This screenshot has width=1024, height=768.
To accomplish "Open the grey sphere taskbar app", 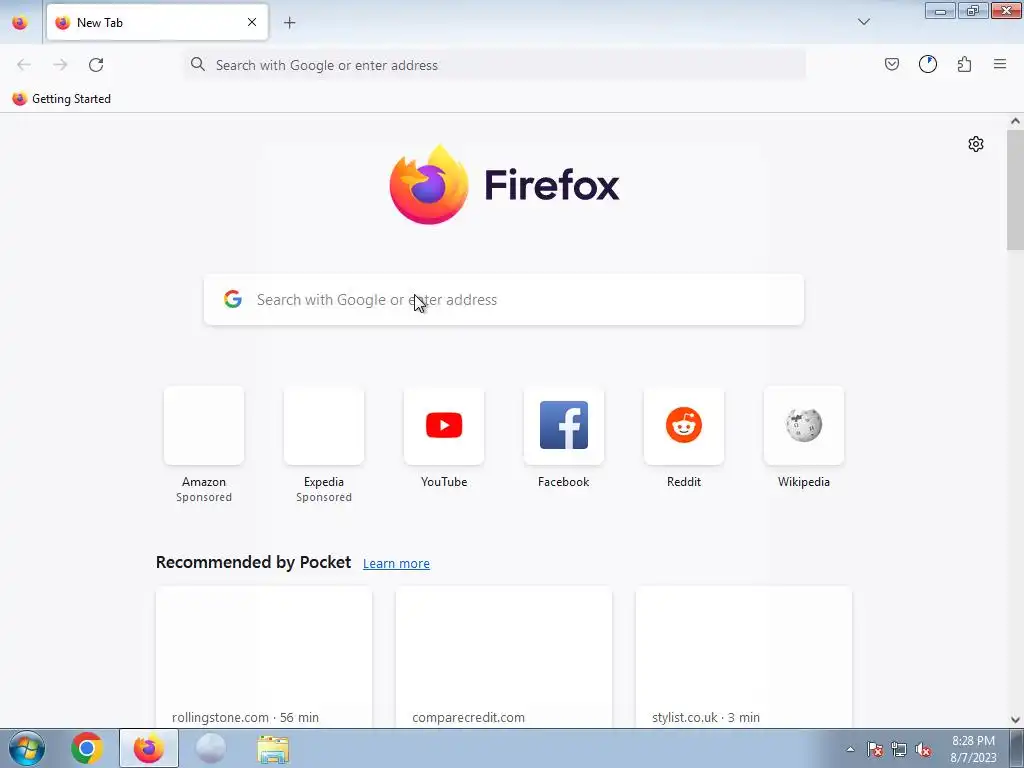I will point(210,748).
